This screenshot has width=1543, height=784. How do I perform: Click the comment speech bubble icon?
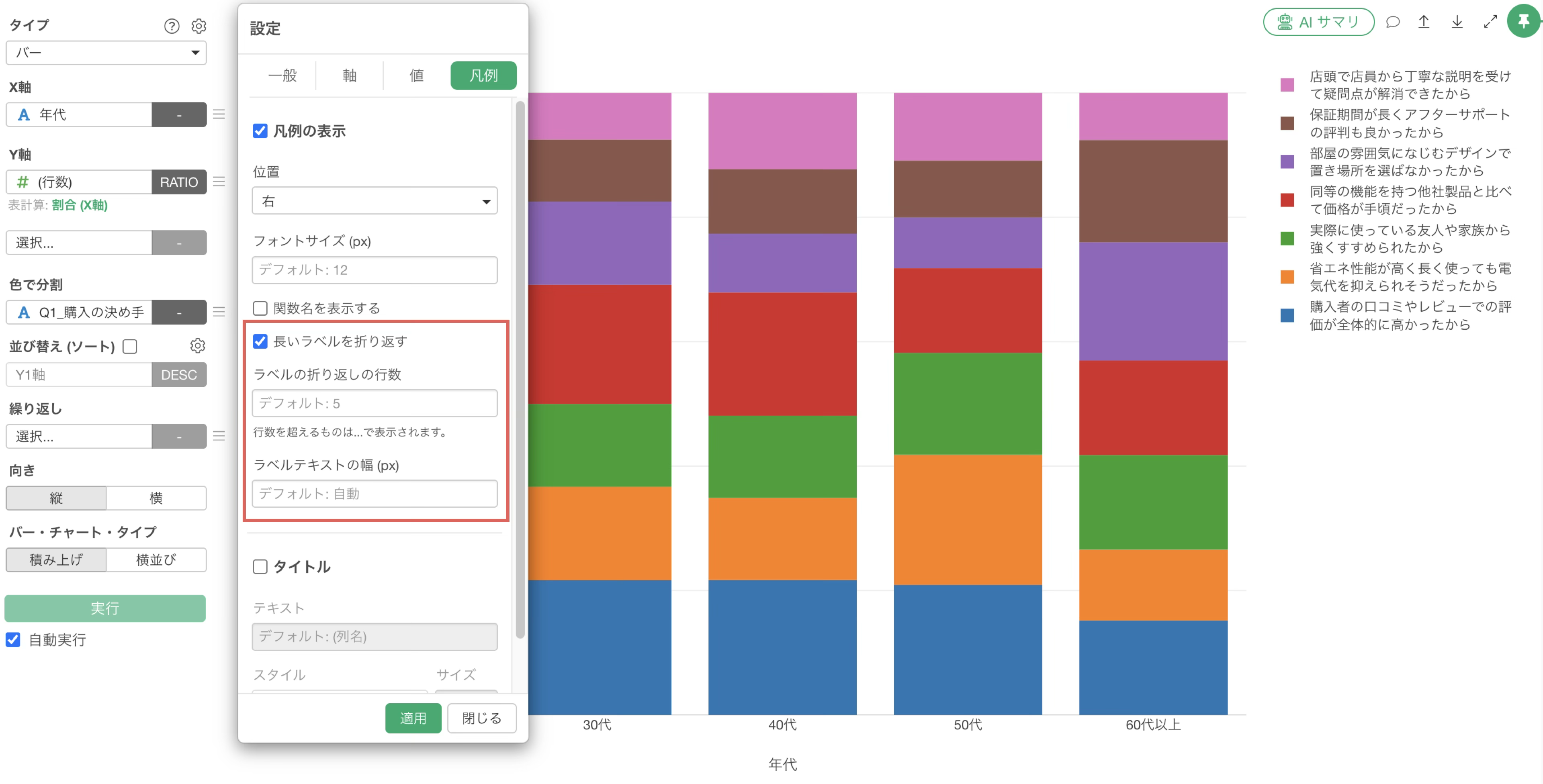coord(1393,22)
